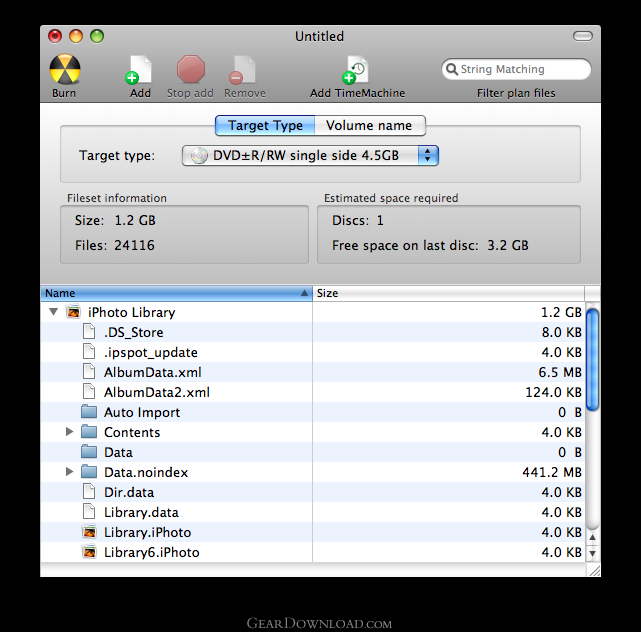Click the green zoom window button

(x=97, y=36)
